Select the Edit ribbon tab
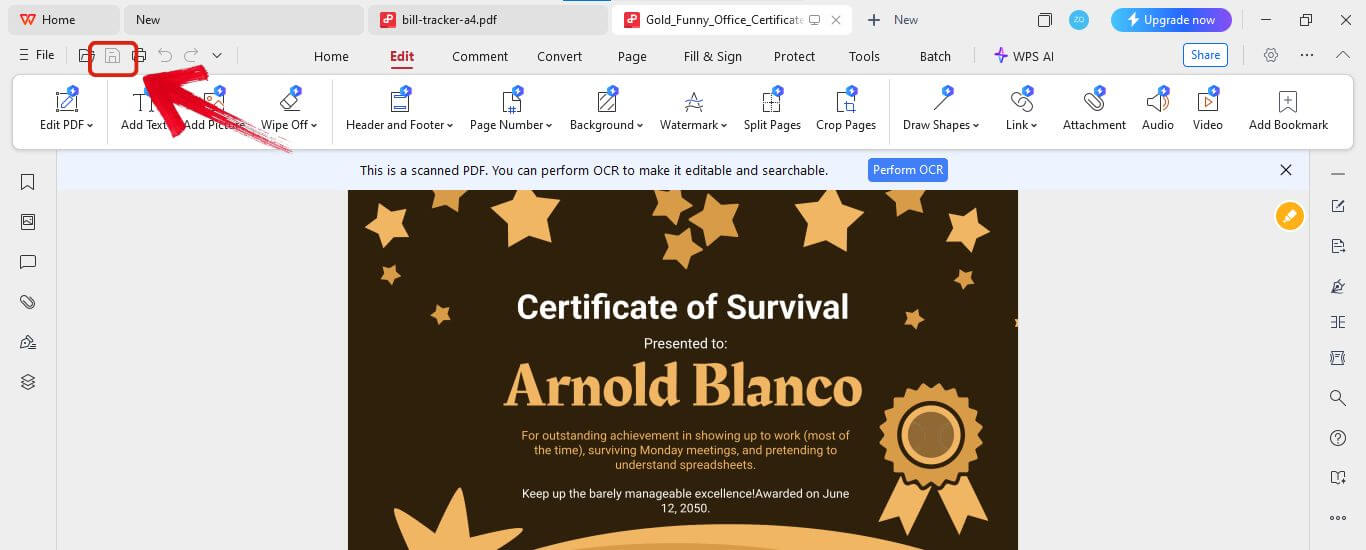Viewport: 1366px width, 550px height. (x=402, y=56)
